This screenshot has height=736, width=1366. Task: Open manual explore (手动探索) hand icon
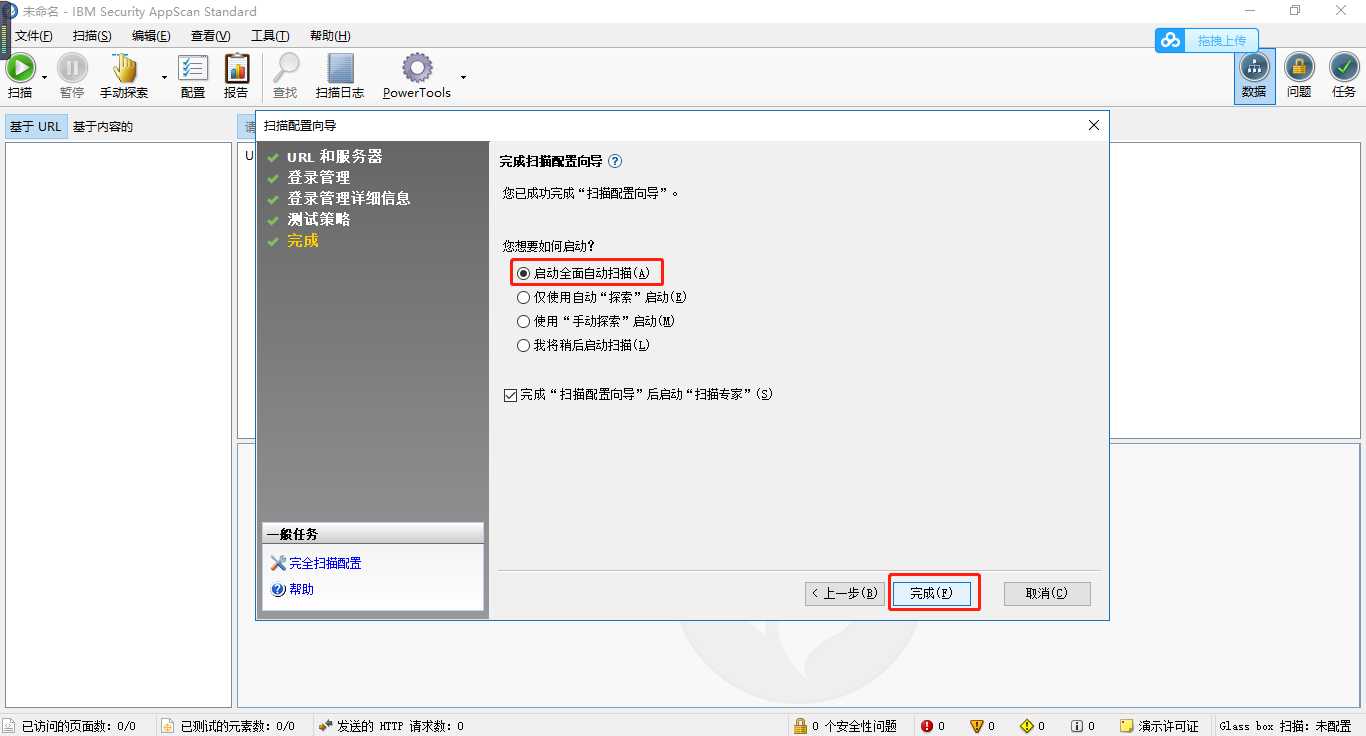coord(124,68)
